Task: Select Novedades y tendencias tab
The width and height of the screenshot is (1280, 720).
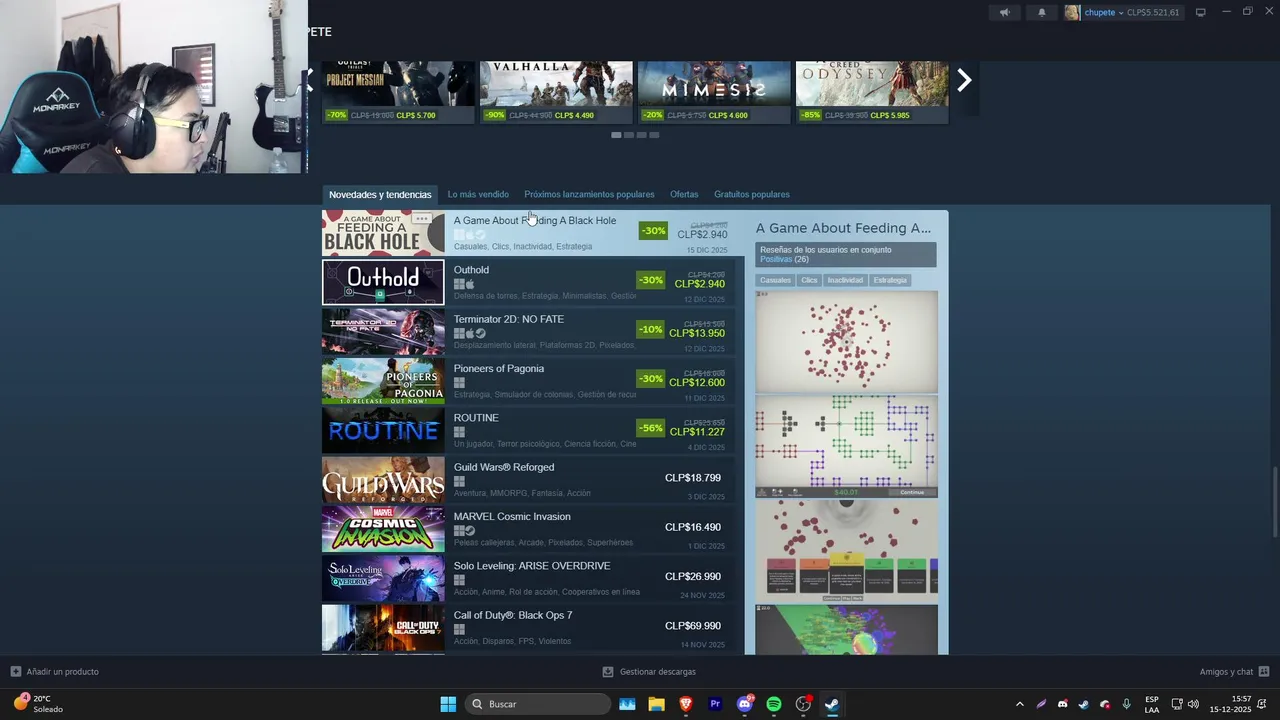Action: point(380,194)
